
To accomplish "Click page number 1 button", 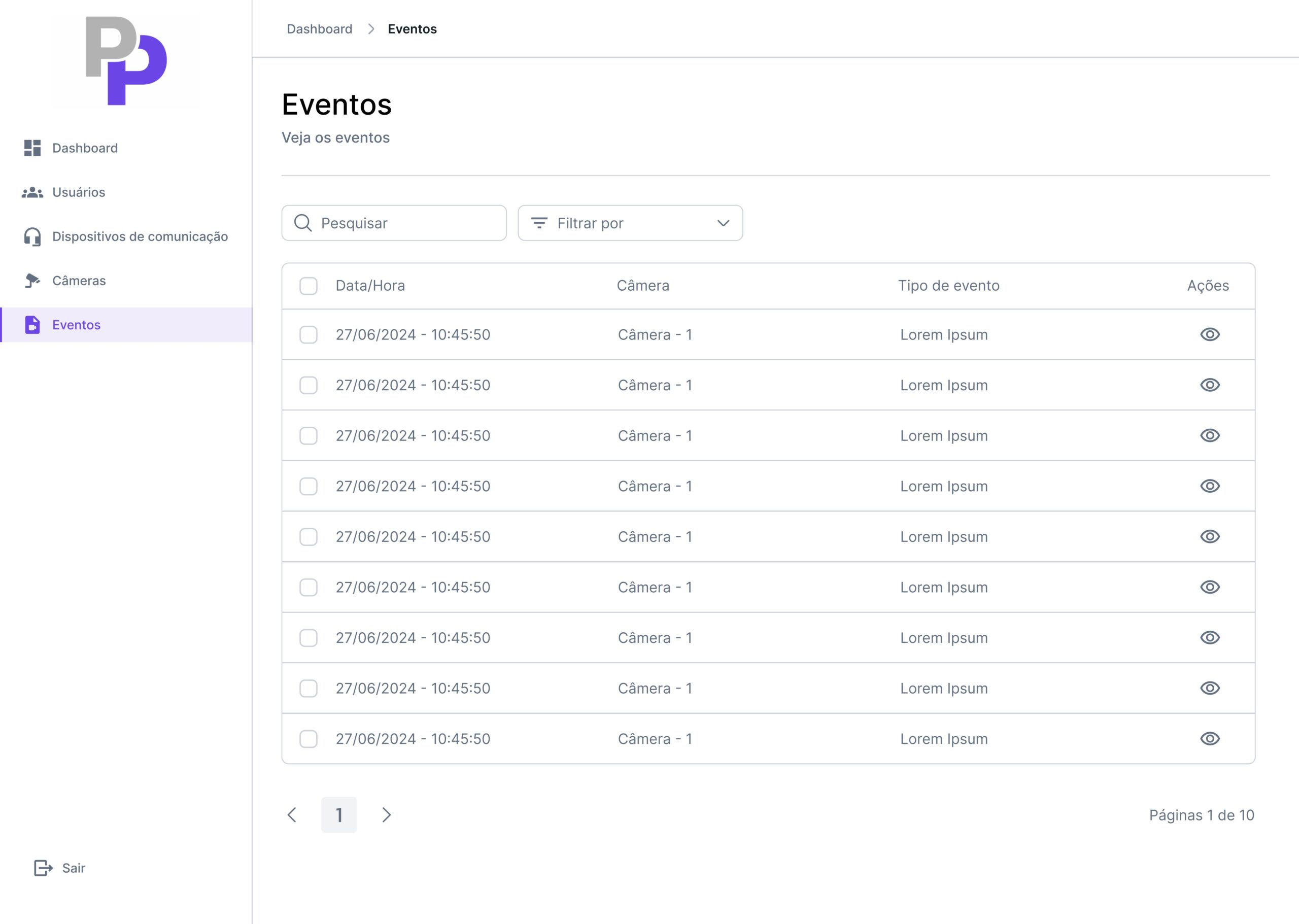I will click(339, 815).
